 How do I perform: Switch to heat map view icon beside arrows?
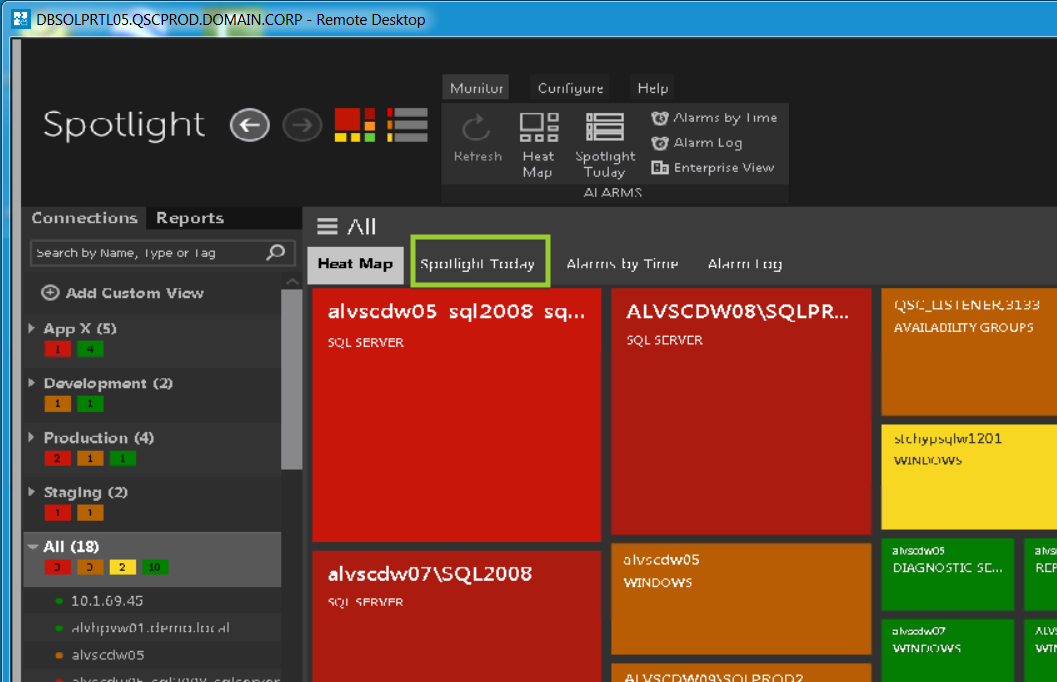point(355,125)
